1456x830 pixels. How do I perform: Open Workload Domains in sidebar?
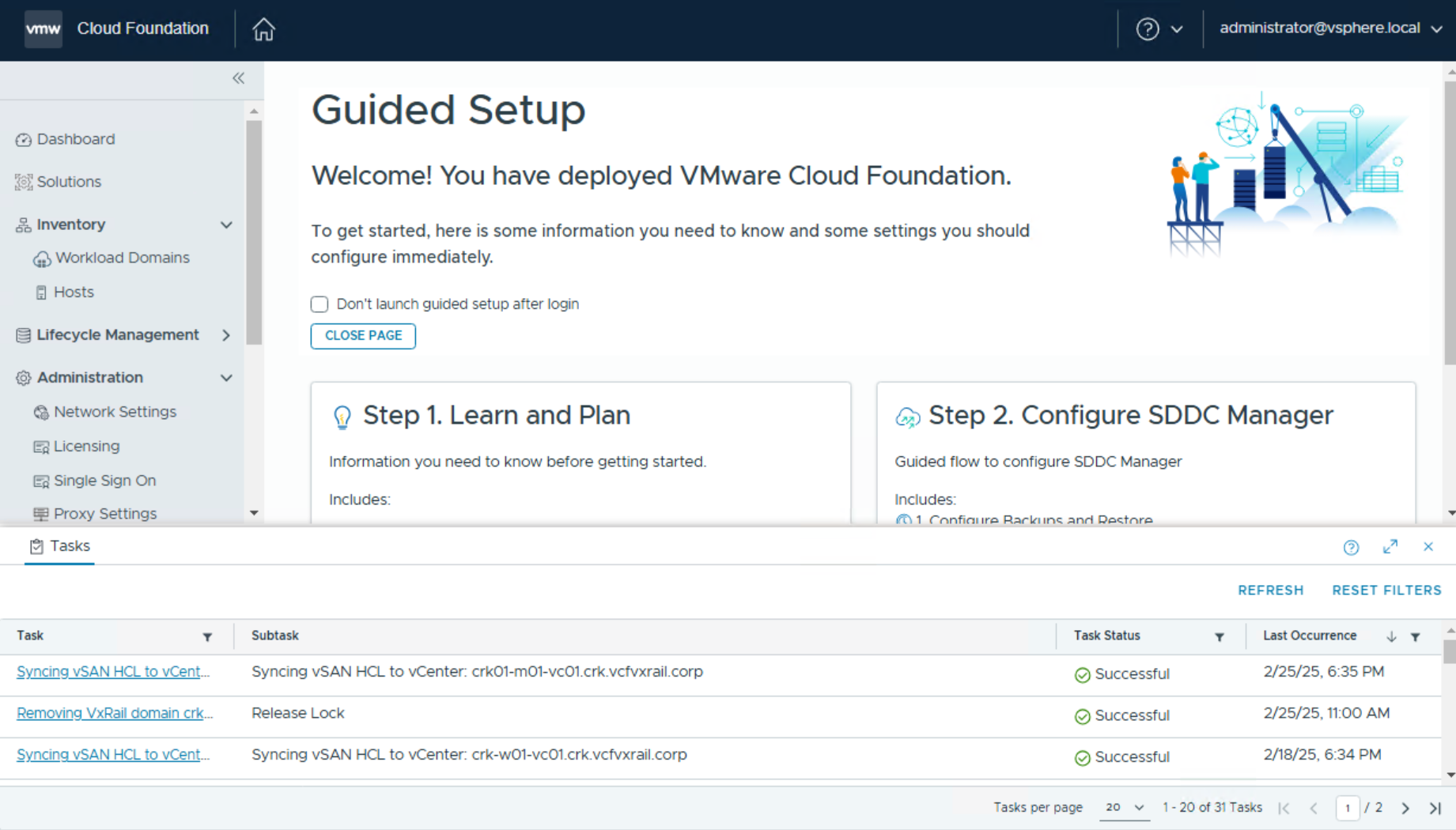pos(122,258)
